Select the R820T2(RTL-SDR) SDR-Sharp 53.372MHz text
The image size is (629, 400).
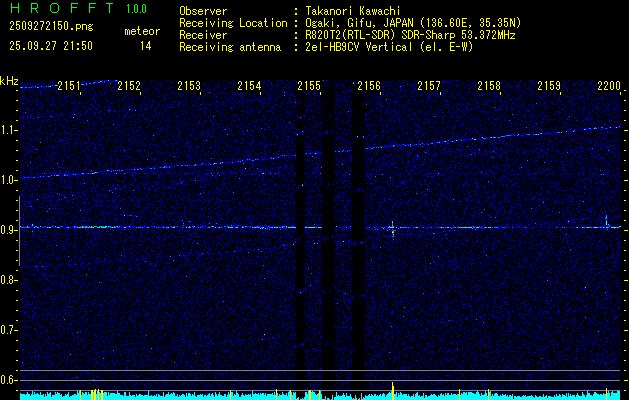[x=410, y=35]
